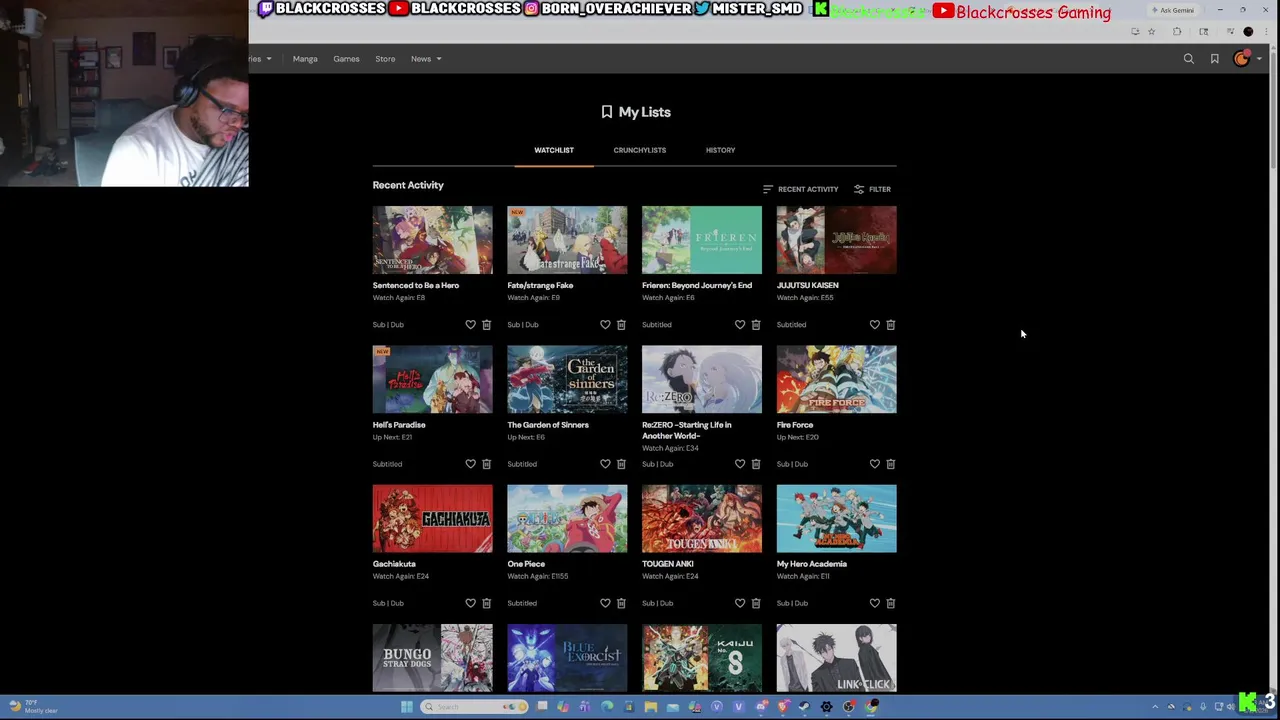The width and height of the screenshot is (1280, 720).
Task: Open the My Hero Academia title link
Action: (812, 564)
